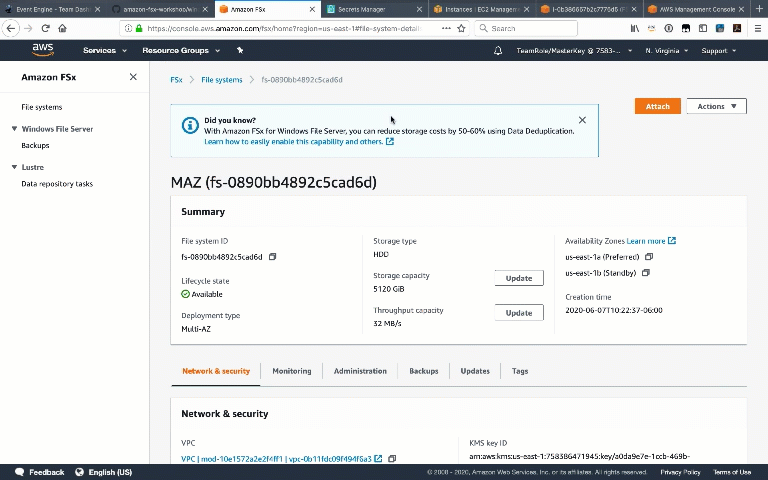768x480 pixels.
Task: Click the site lock security icon
Action: pos(139,28)
